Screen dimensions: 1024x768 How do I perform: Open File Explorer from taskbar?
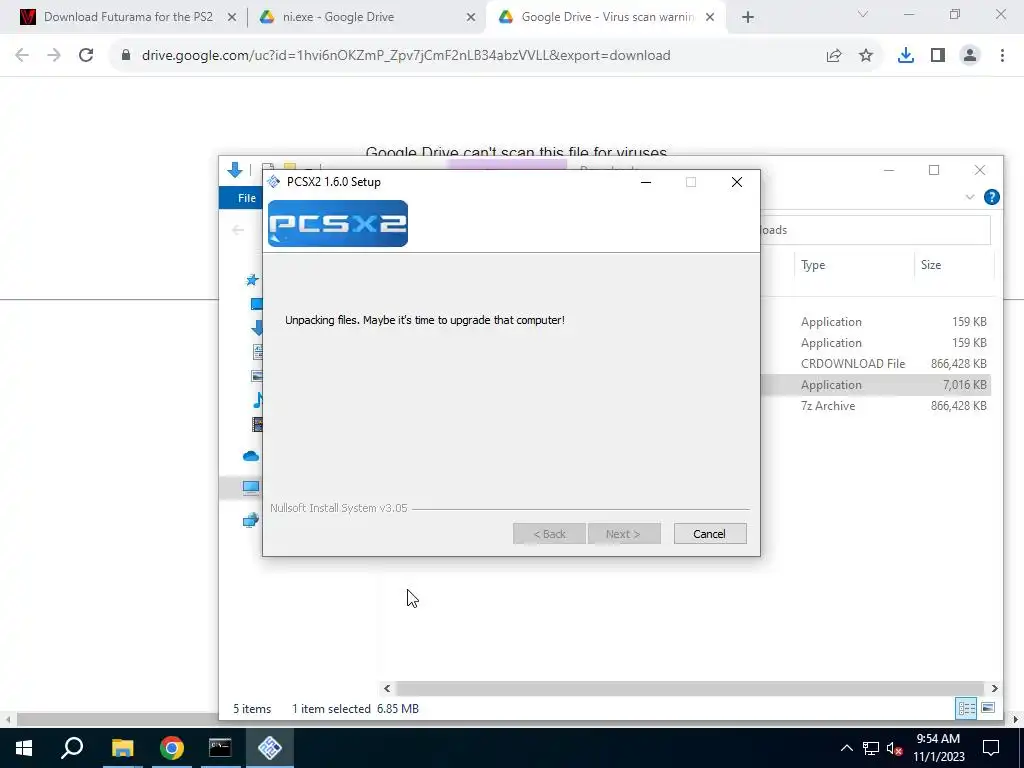122,748
